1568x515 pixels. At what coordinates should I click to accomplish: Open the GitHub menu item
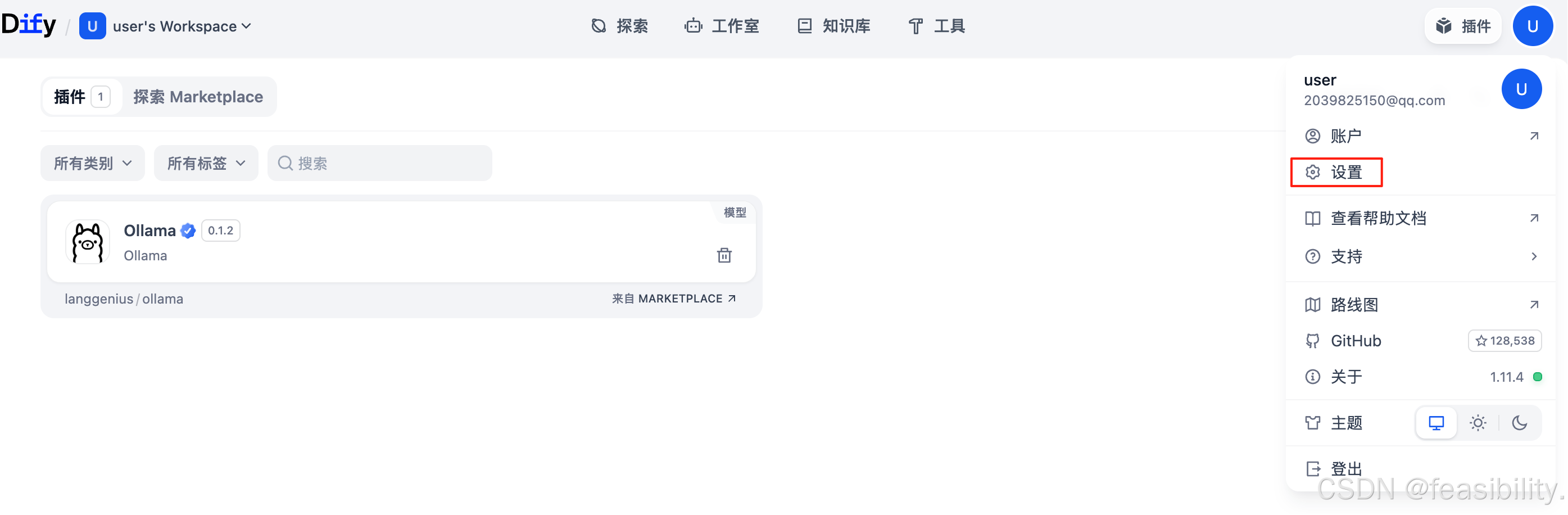[x=1420, y=341]
